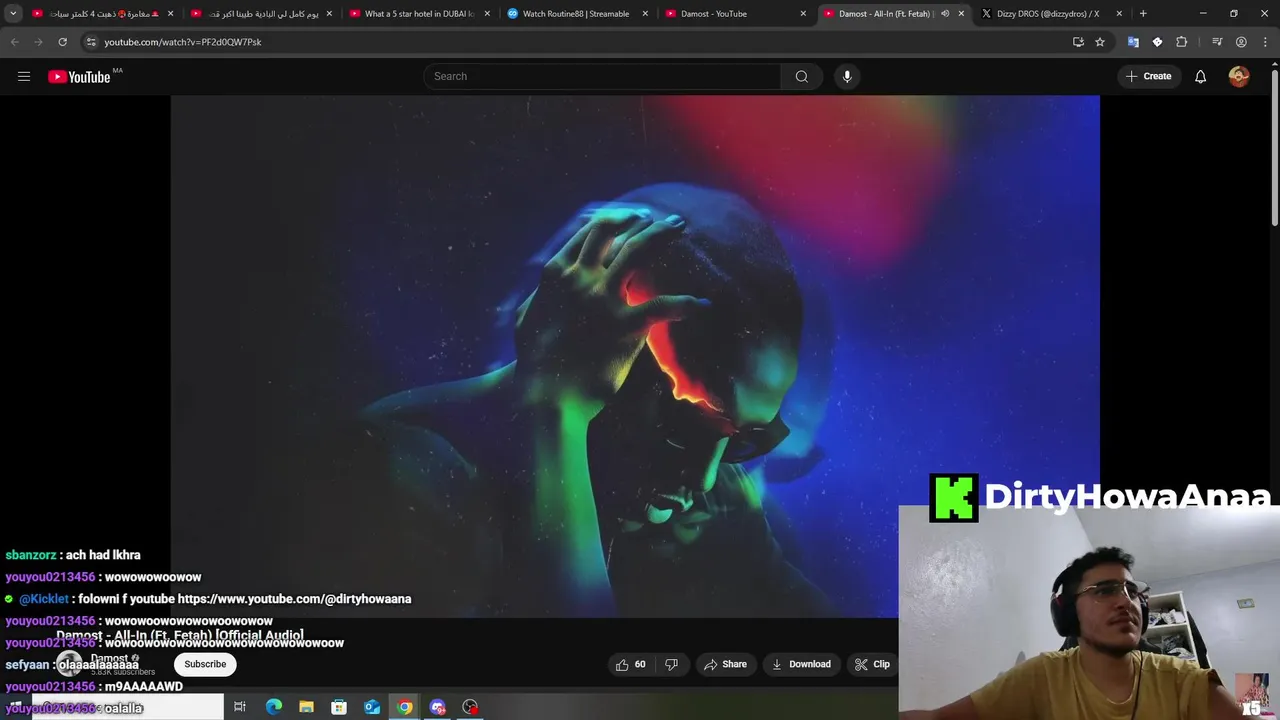Open Chrome profile icon in toolbar
The height and width of the screenshot is (720, 1280).
point(1241,42)
